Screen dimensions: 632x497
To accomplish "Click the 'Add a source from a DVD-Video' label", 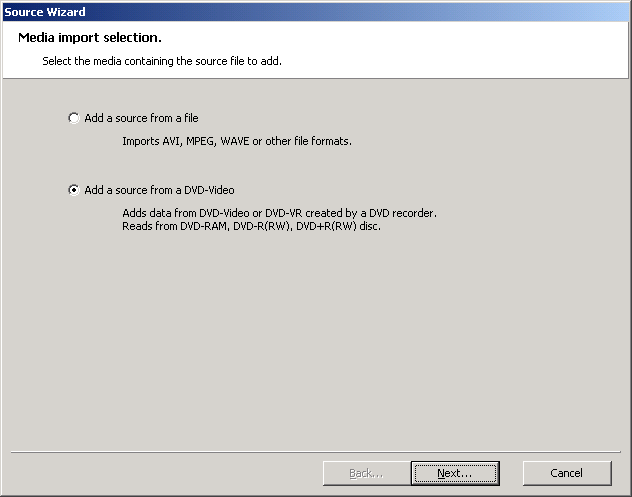I will click(160, 190).
